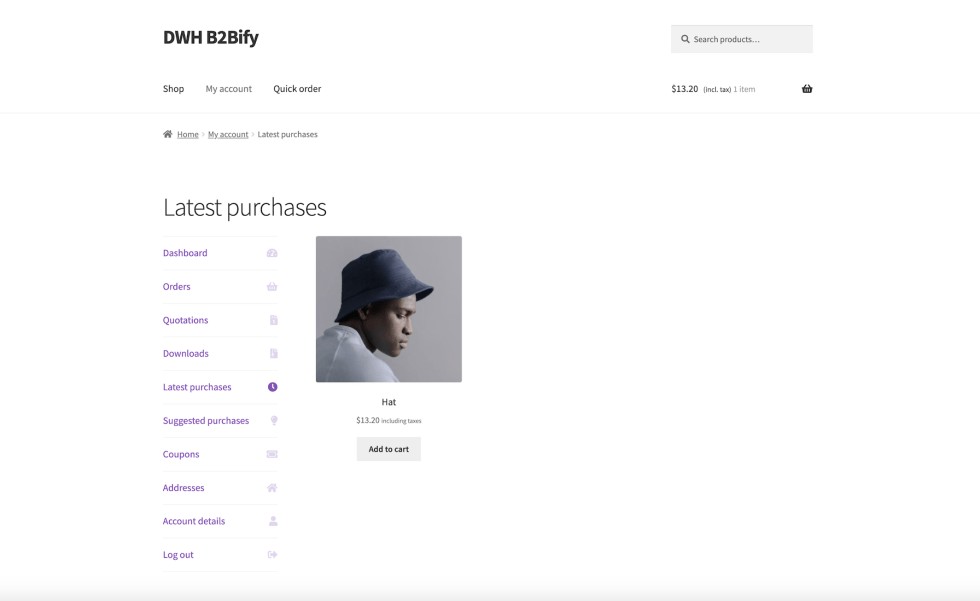Viewport: 980px width, 601px height.
Task: Open My account in the top navigation
Action: tap(229, 89)
